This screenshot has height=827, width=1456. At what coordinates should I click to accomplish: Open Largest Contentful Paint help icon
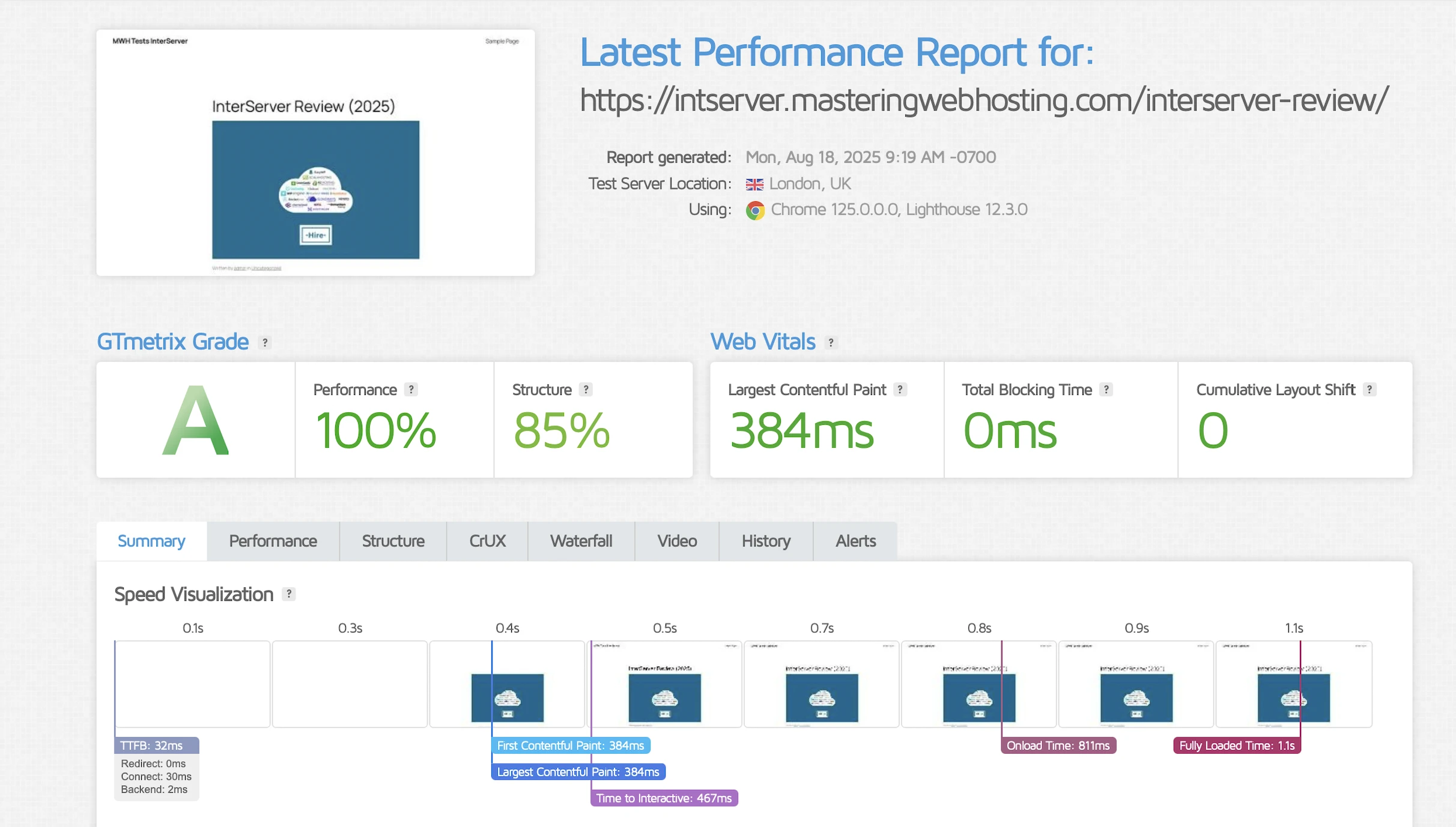click(x=900, y=389)
